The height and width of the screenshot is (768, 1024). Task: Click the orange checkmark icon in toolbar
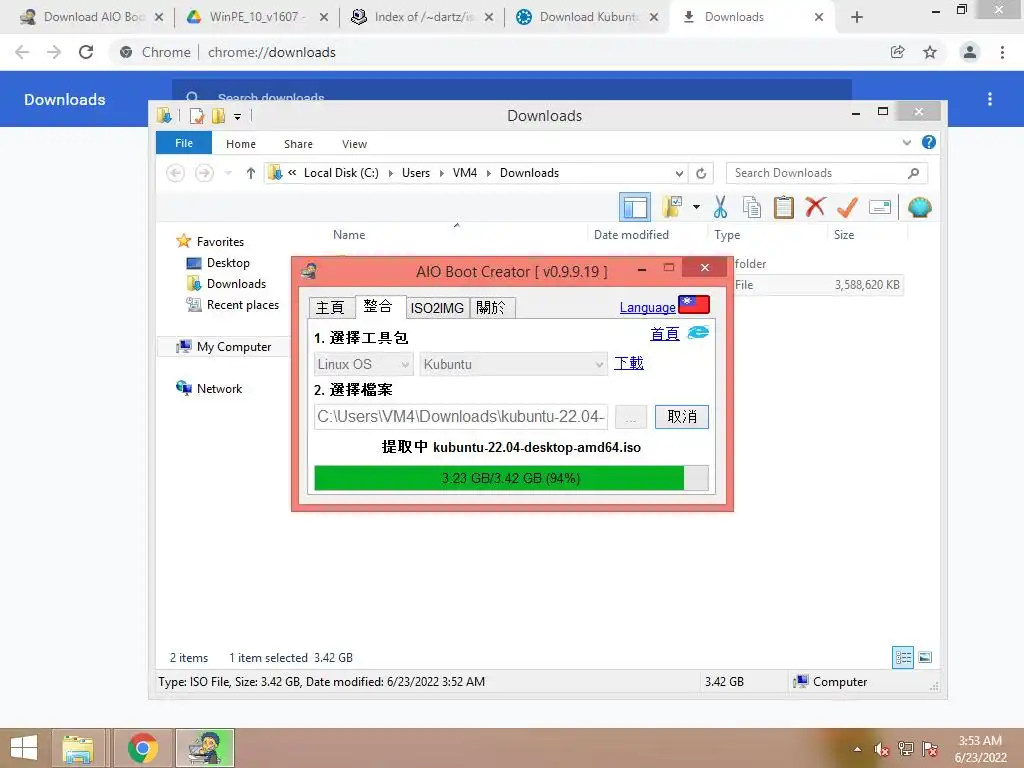pos(847,208)
